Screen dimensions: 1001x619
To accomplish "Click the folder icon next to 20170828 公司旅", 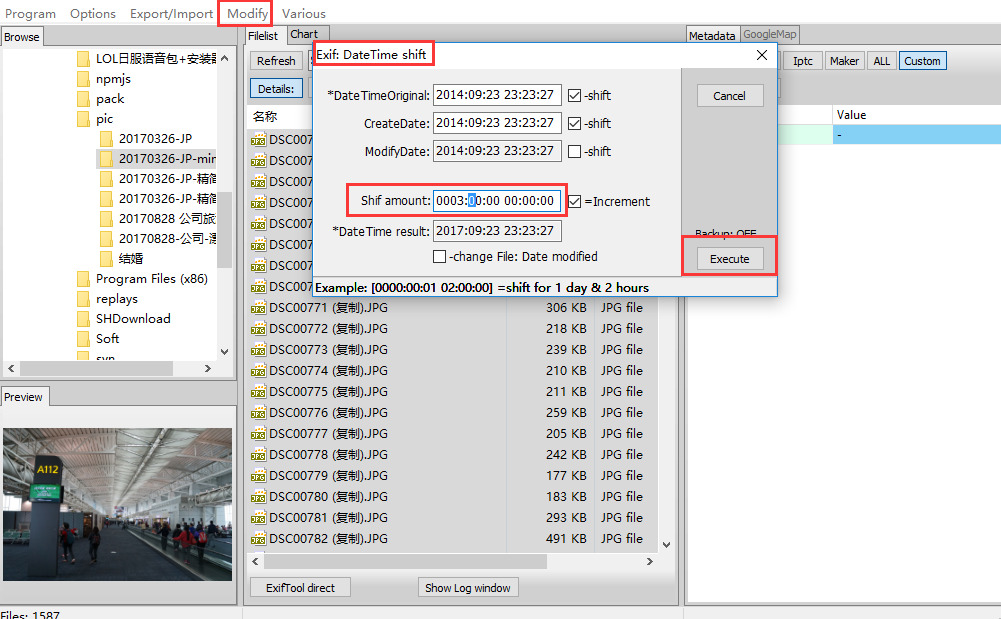I will (x=107, y=219).
